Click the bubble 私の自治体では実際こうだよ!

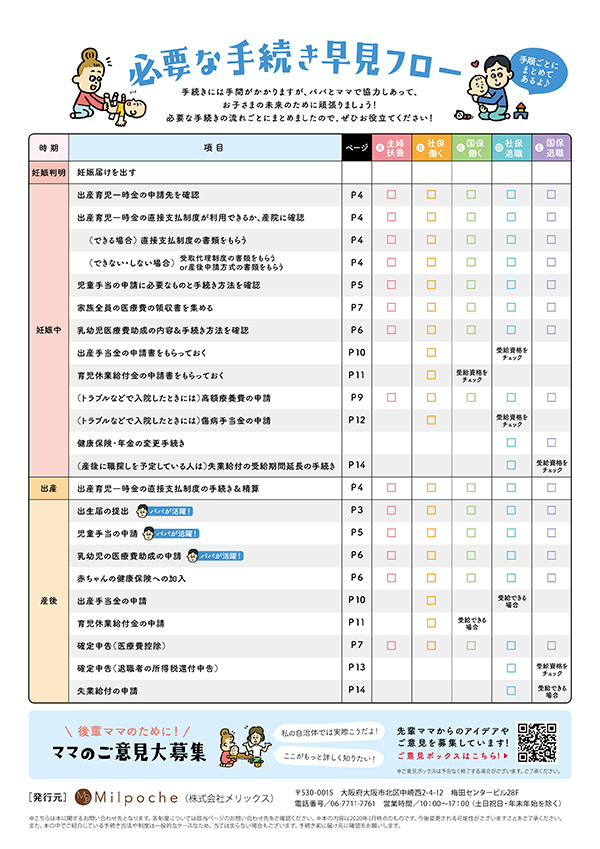click(x=329, y=732)
